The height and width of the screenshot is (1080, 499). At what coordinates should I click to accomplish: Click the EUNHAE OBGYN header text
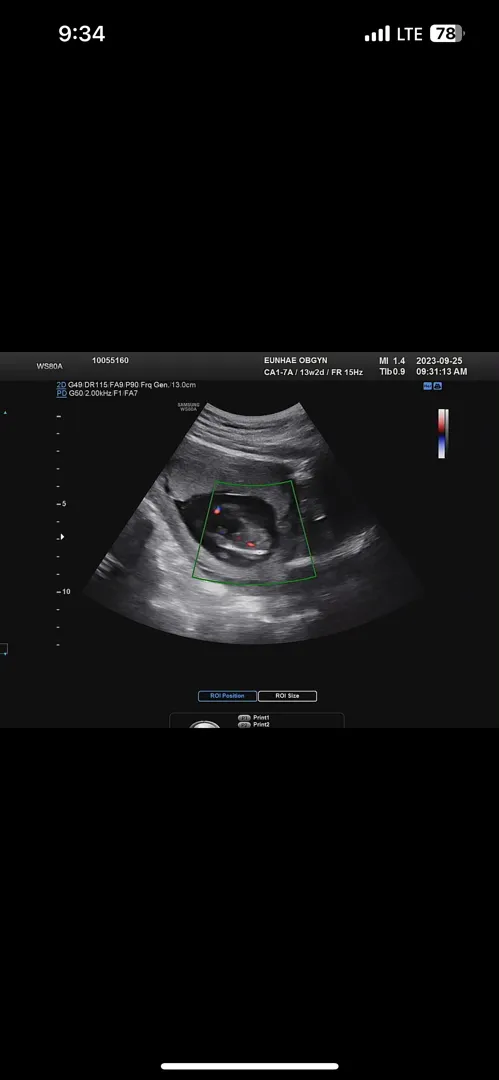(x=294, y=361)
